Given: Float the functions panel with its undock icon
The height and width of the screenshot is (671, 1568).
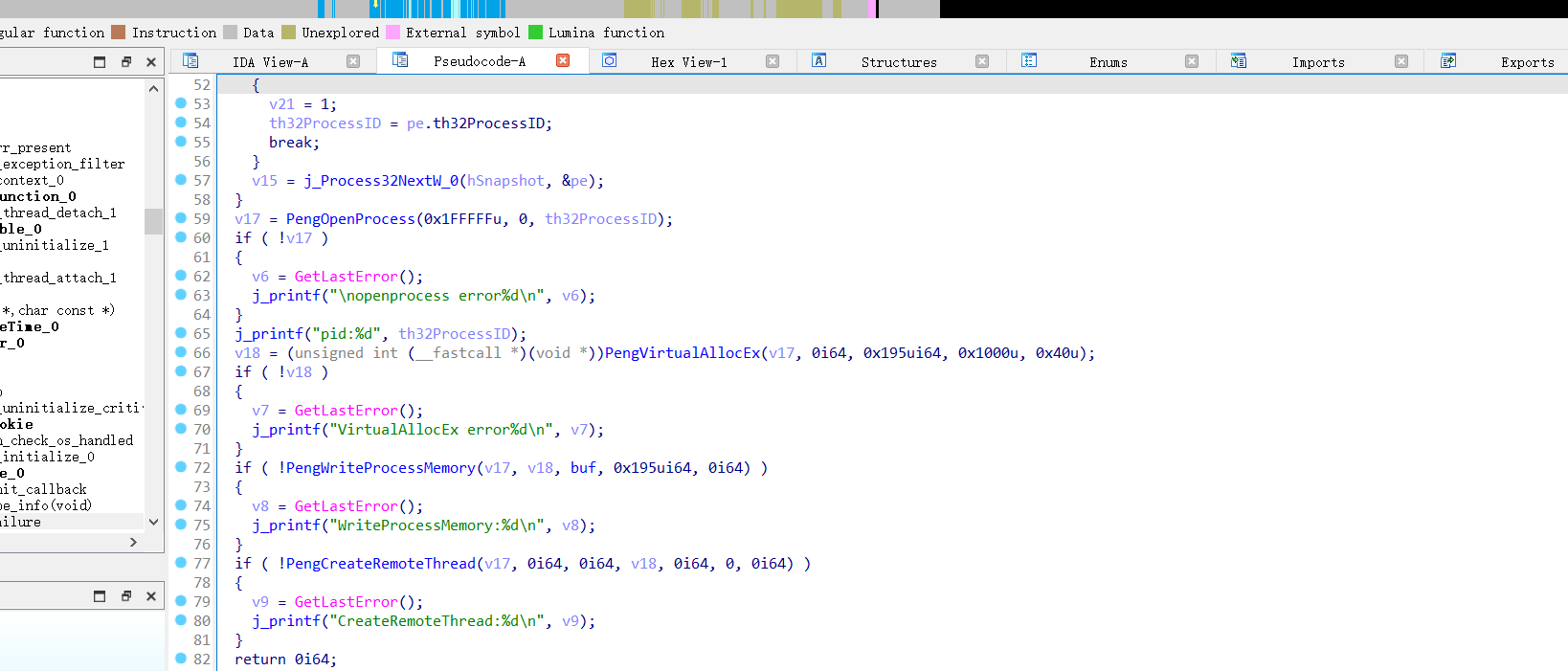Looking at the screenshot, I should tap(125, 62).
